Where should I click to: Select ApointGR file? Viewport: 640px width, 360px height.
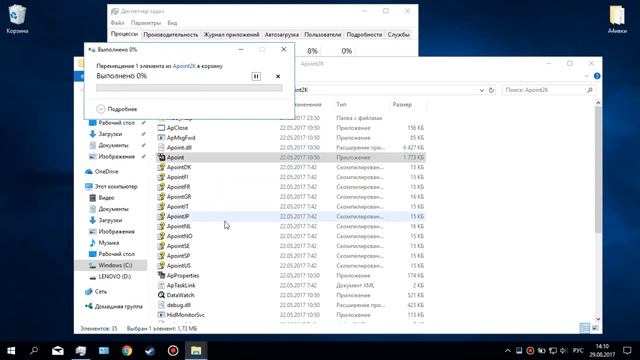tap(179, 196)
